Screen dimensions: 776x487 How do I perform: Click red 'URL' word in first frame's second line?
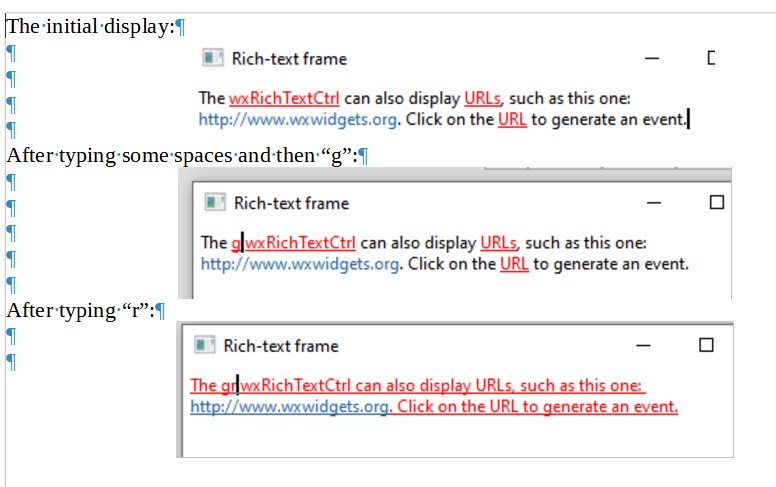pyautogui.click(x=512, y=120)
